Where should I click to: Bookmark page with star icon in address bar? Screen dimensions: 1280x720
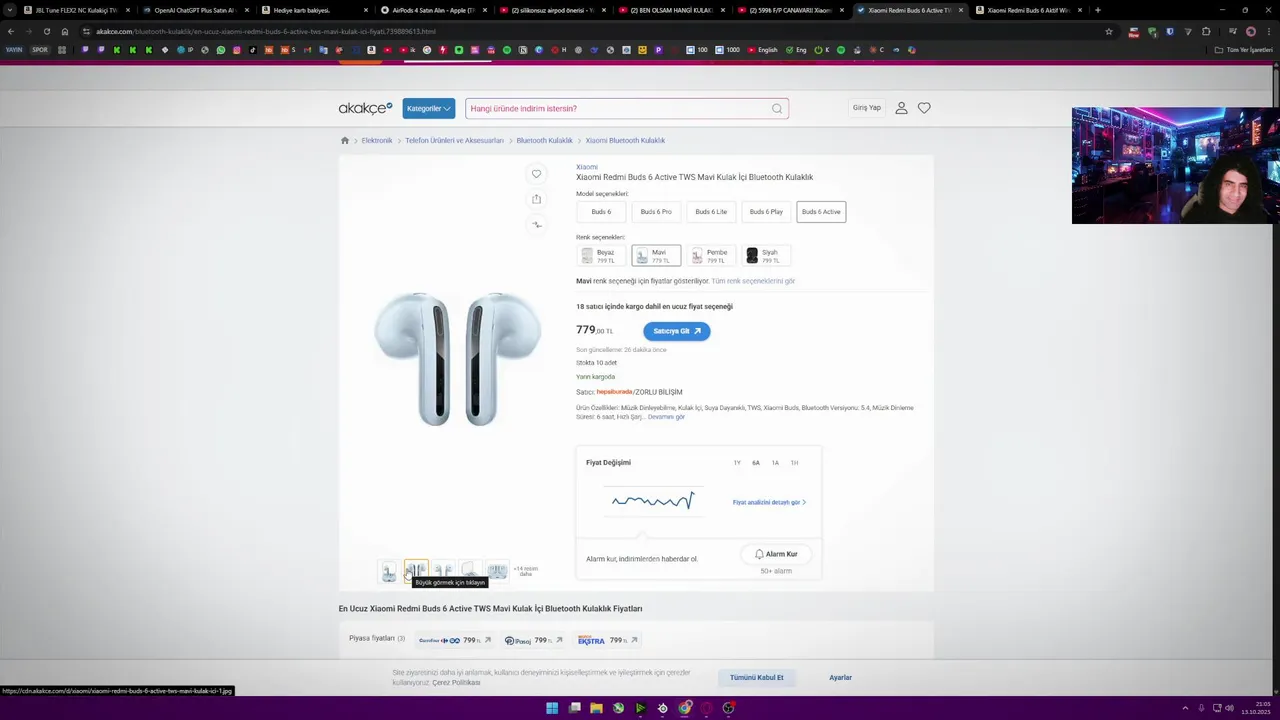point(1109,31)
